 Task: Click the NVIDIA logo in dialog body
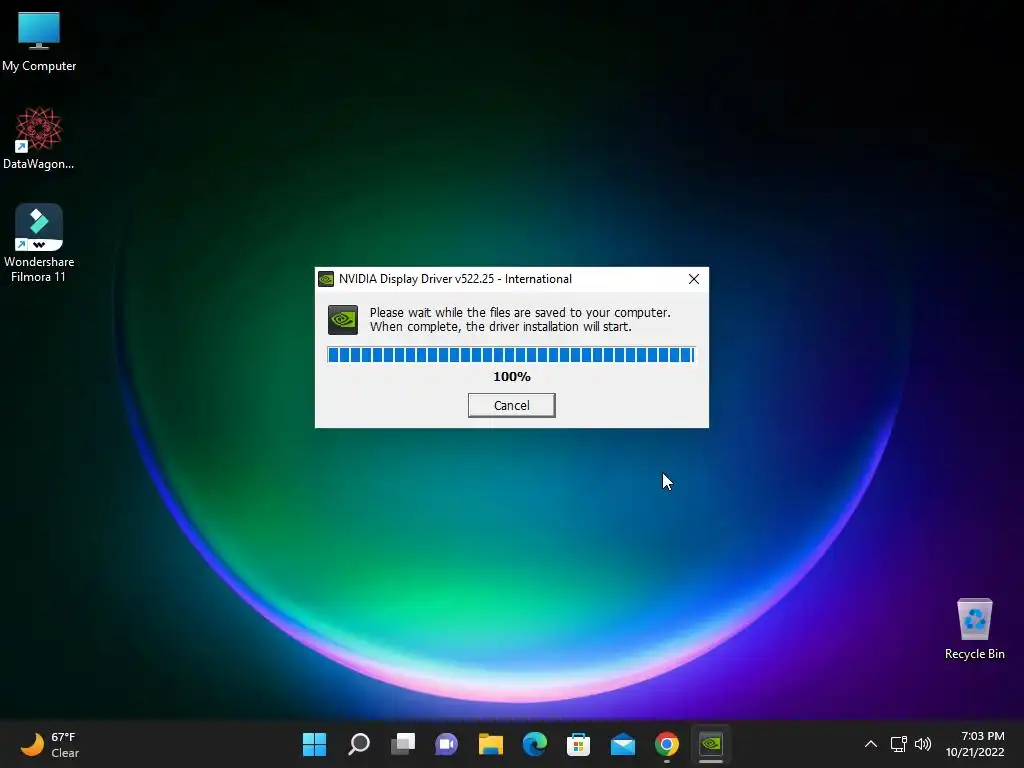(343, 319)
